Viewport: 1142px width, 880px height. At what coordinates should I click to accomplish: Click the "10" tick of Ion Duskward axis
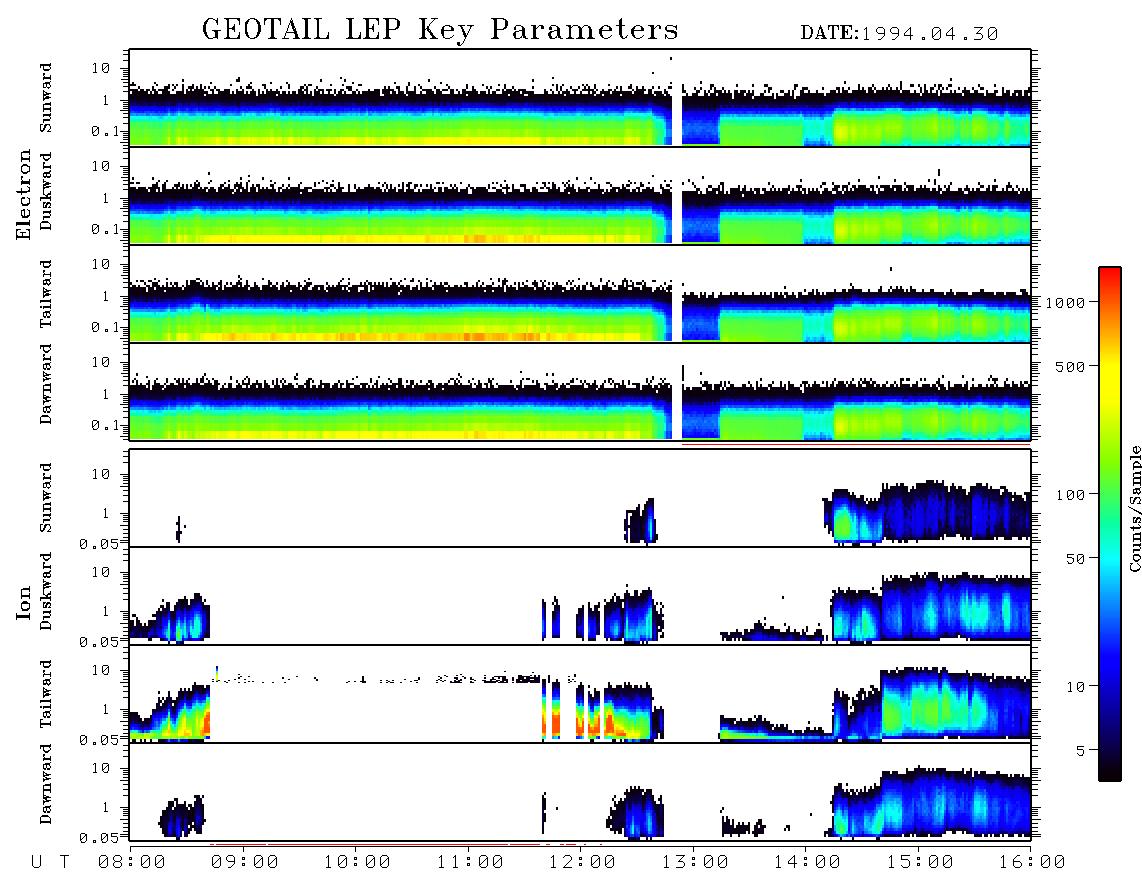(x=101, y=573)
